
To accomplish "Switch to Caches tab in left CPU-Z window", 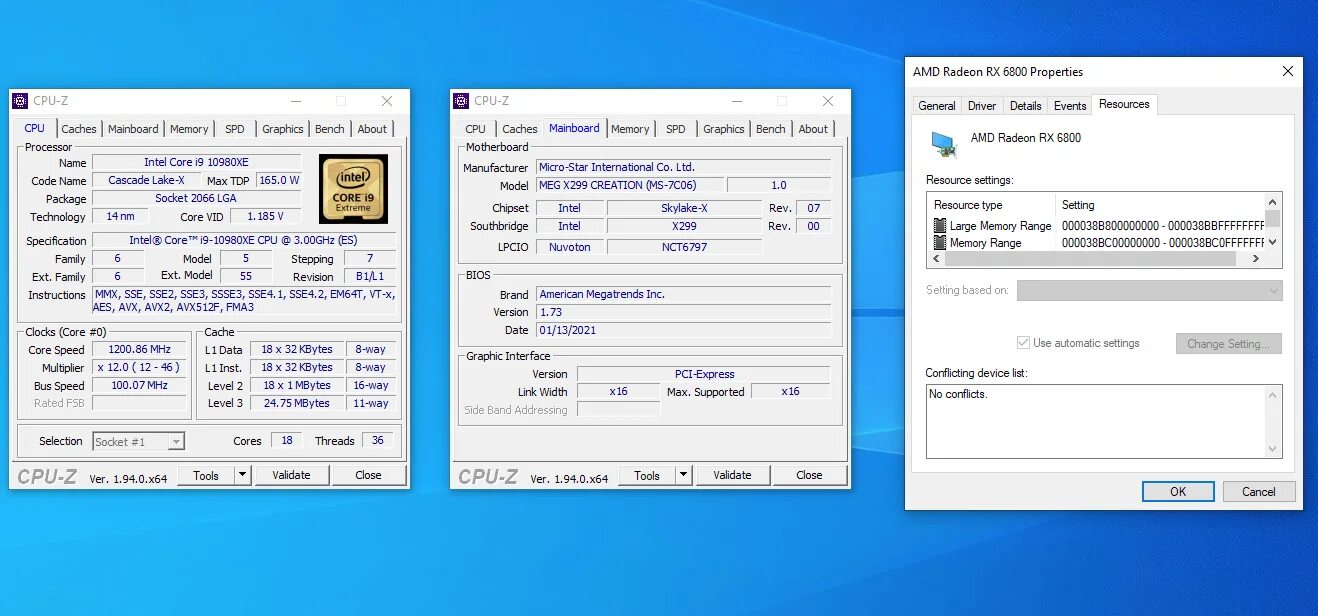I will [79, 129].
